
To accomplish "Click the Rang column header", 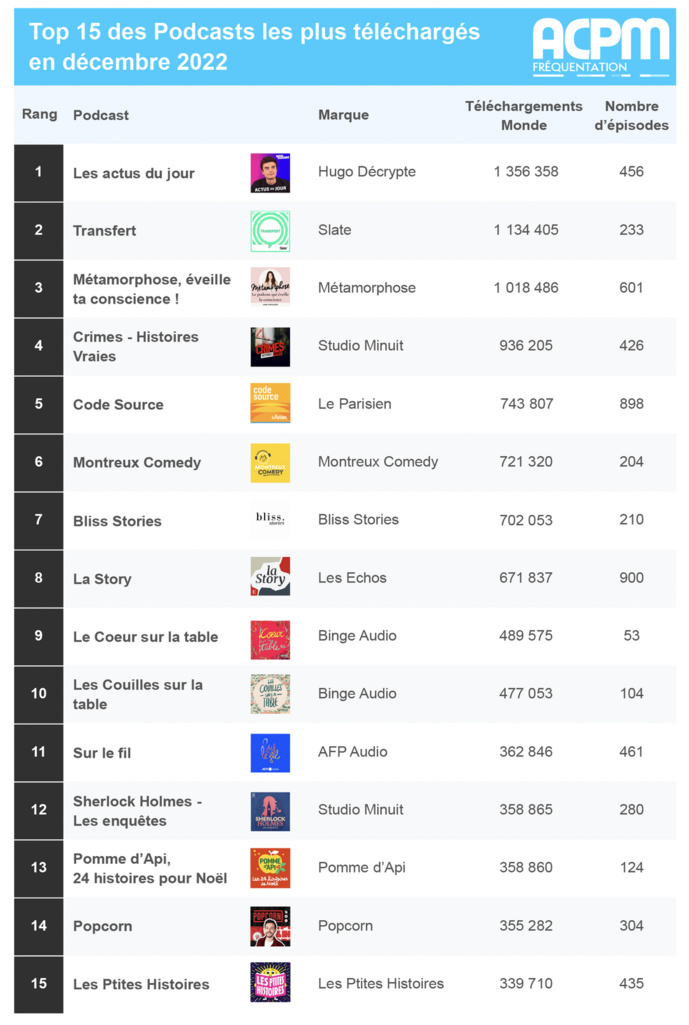I will 40,114.
